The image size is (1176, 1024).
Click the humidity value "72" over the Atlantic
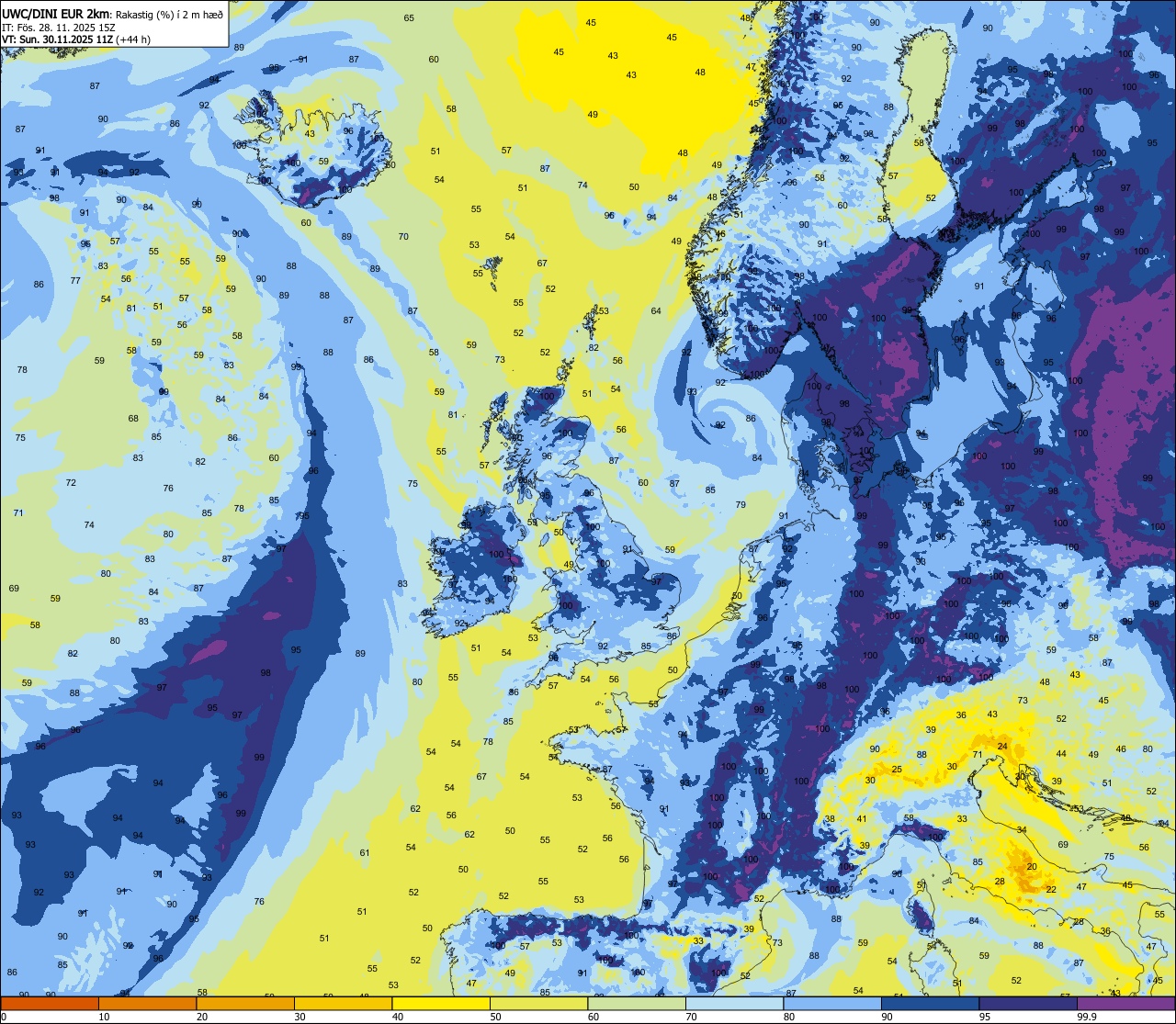coord(71,483)
